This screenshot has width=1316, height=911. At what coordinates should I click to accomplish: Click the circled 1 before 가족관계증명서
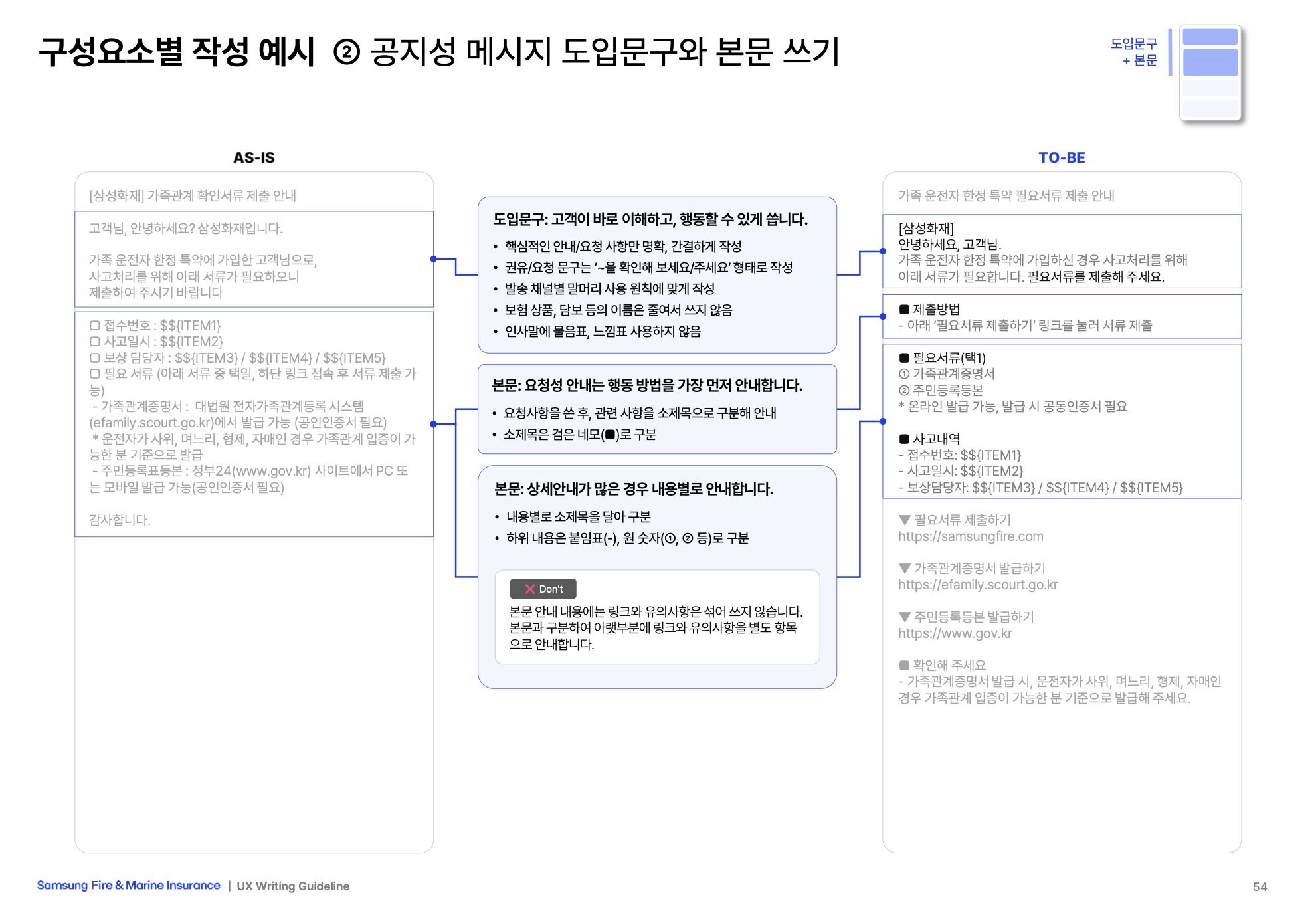point(903,374)
